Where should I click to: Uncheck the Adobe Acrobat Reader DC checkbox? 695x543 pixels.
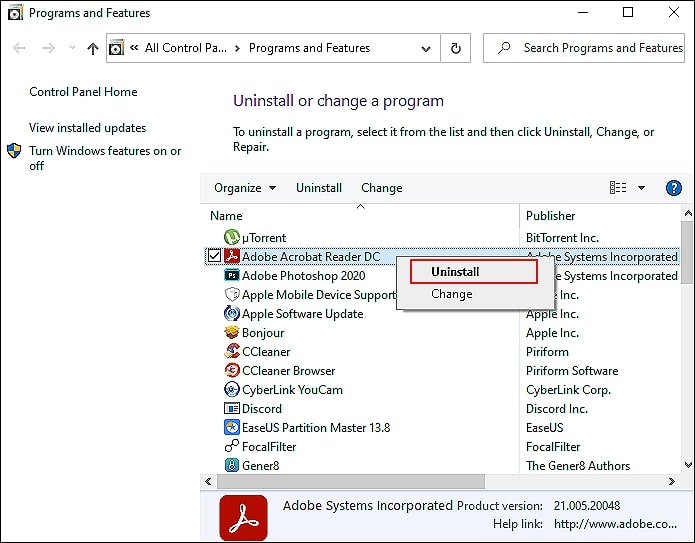click(214, 256)
